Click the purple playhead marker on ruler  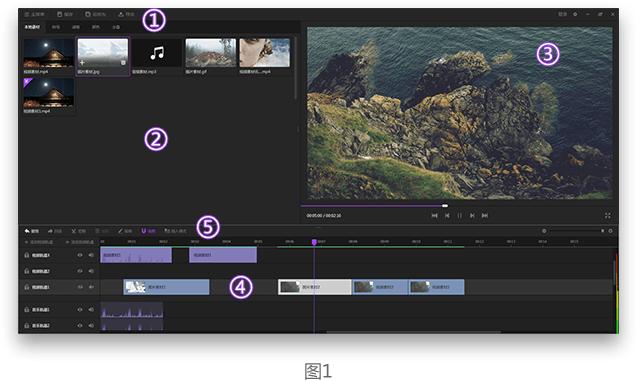(x=314, y=242)
